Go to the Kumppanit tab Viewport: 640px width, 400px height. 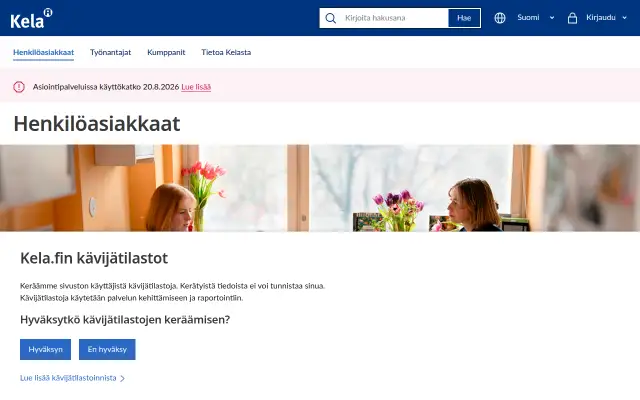(x=166, y=52)
